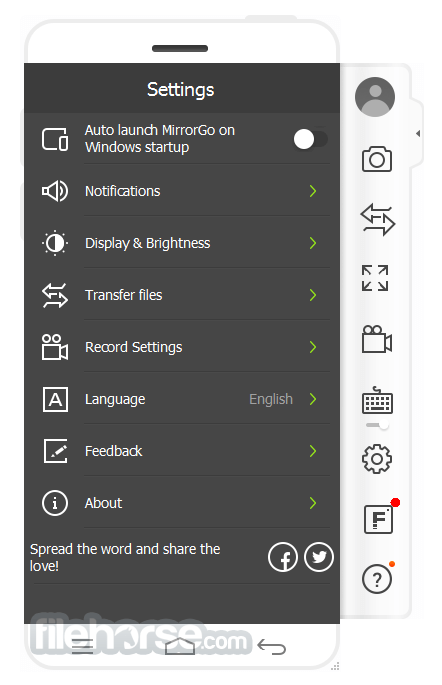
Task: Click the F icon with red dot
Action: pos(379,519)
